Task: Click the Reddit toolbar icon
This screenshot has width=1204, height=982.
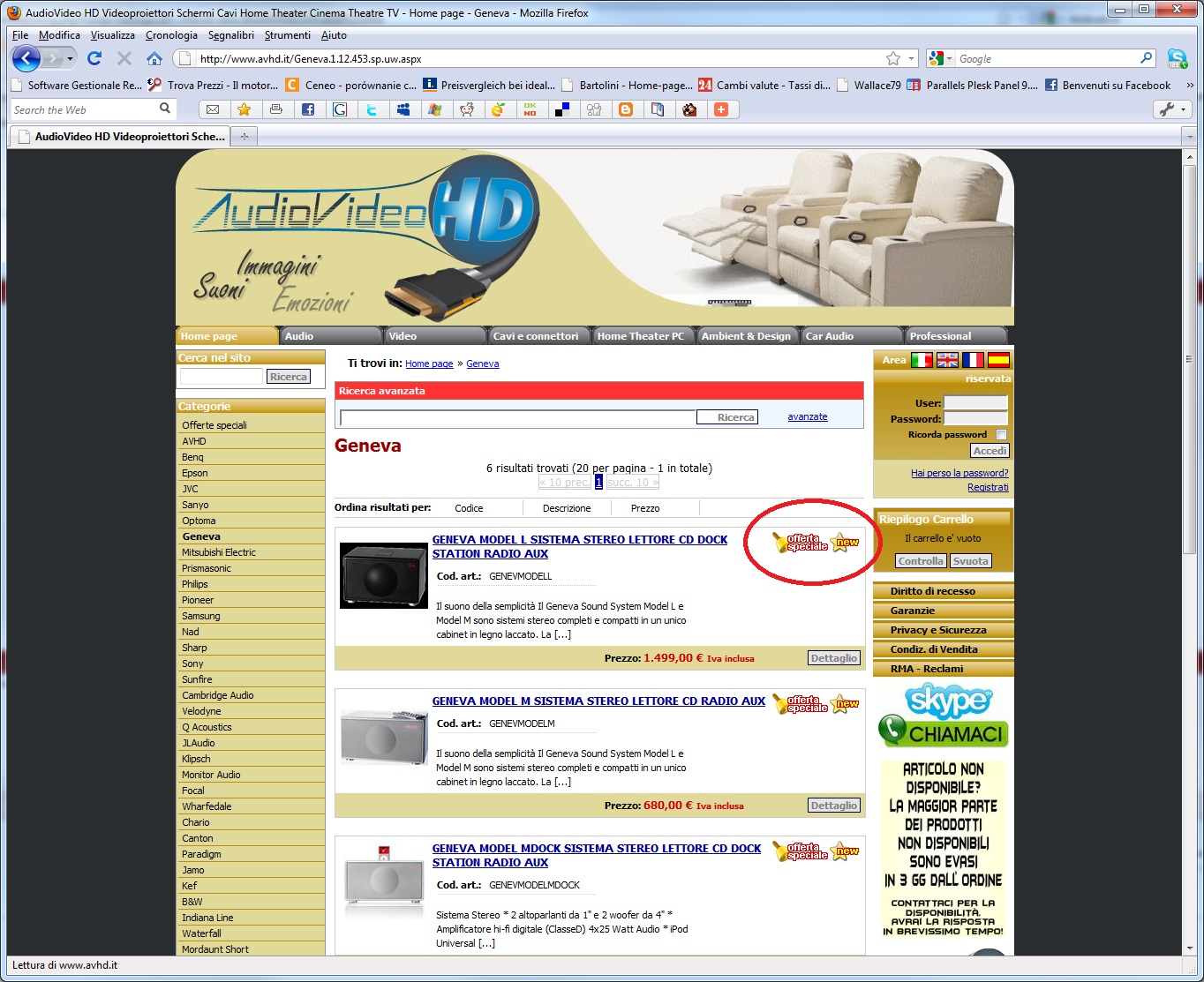Action: [x=467, y=109]
